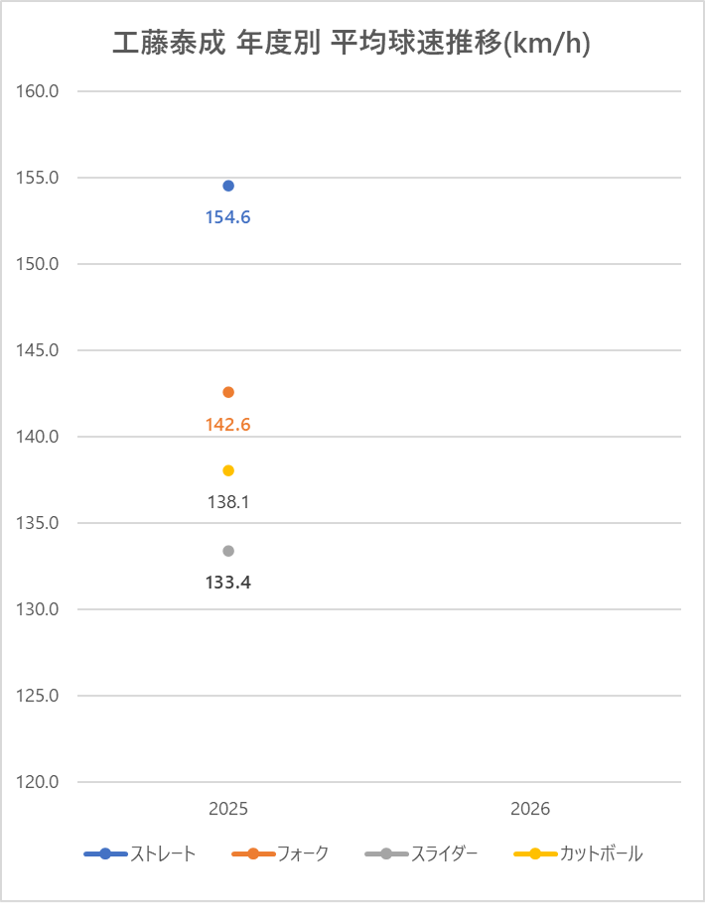Select the 138.1 data label
Image resolution: width=705 pixels, height=903 pixels.
(228, 503)
